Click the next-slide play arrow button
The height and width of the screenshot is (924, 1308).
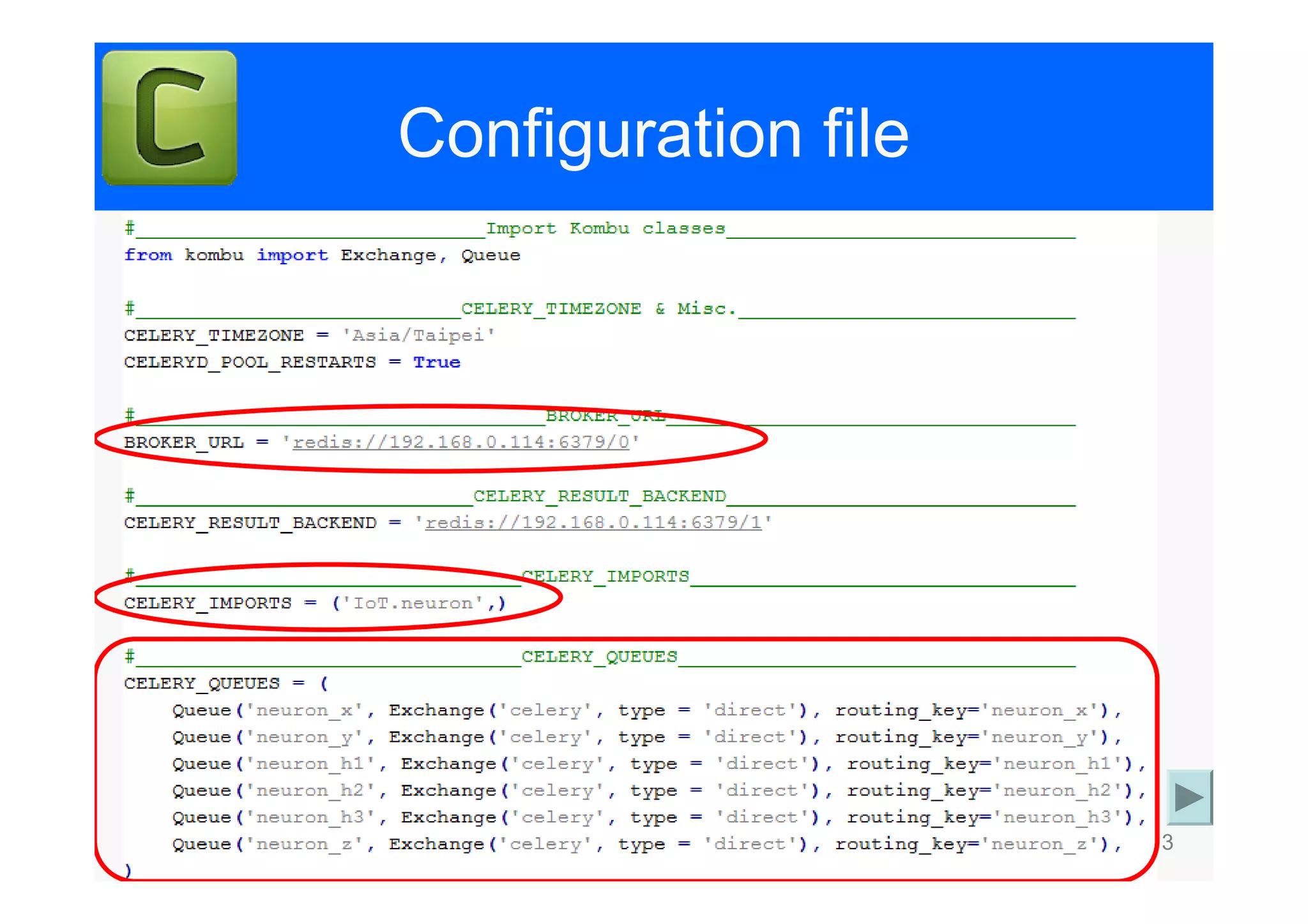coord(1189,797)
